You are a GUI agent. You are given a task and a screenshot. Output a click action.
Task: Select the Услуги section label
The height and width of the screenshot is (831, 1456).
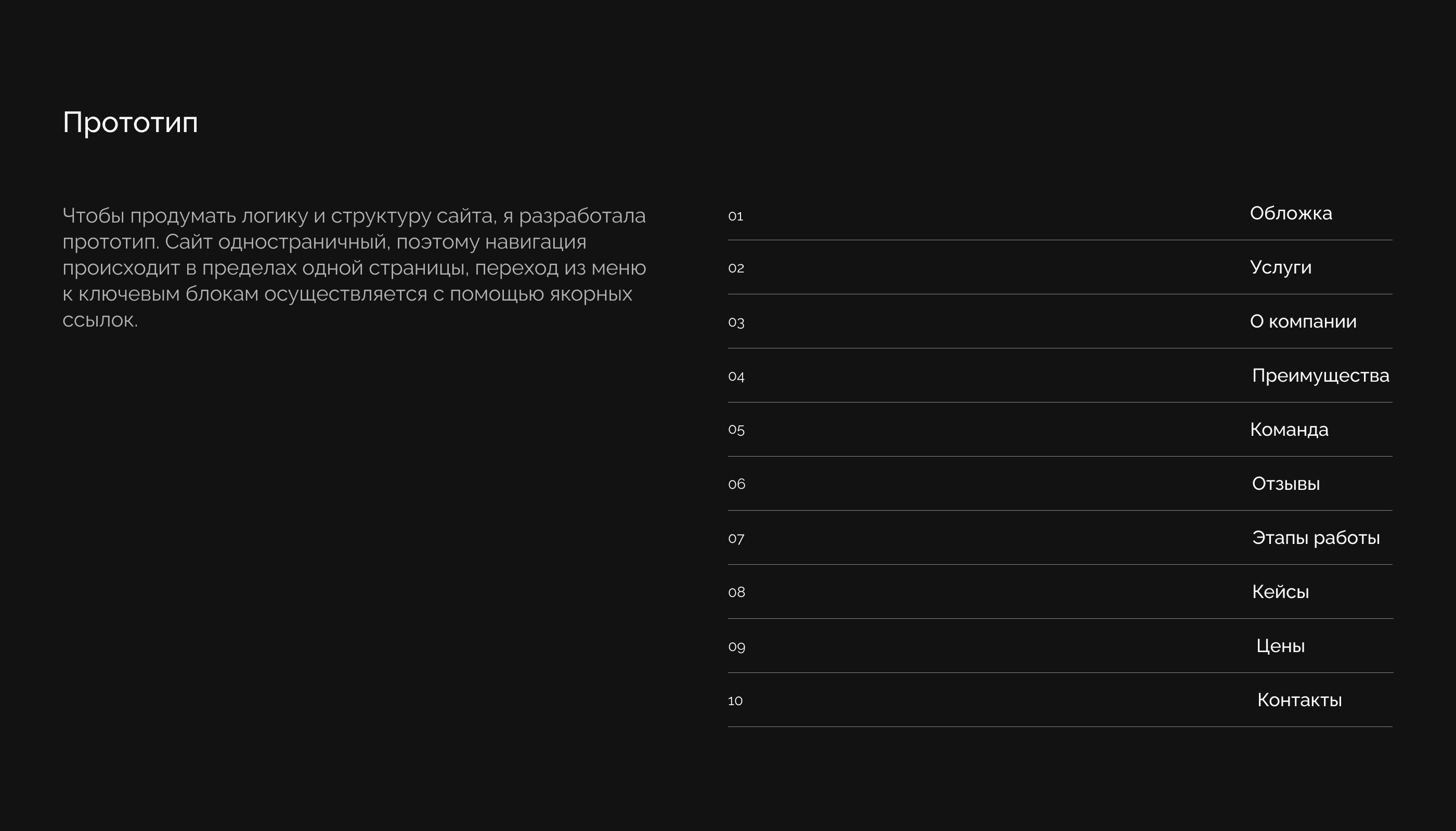[1280, 267]
